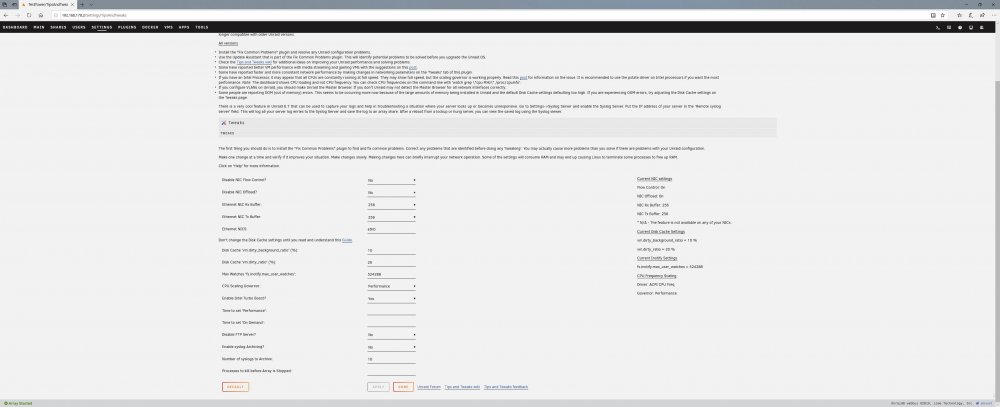Click the Current NIC settings heading
This screenshot has height=407, width=1000.
point(654,179)
